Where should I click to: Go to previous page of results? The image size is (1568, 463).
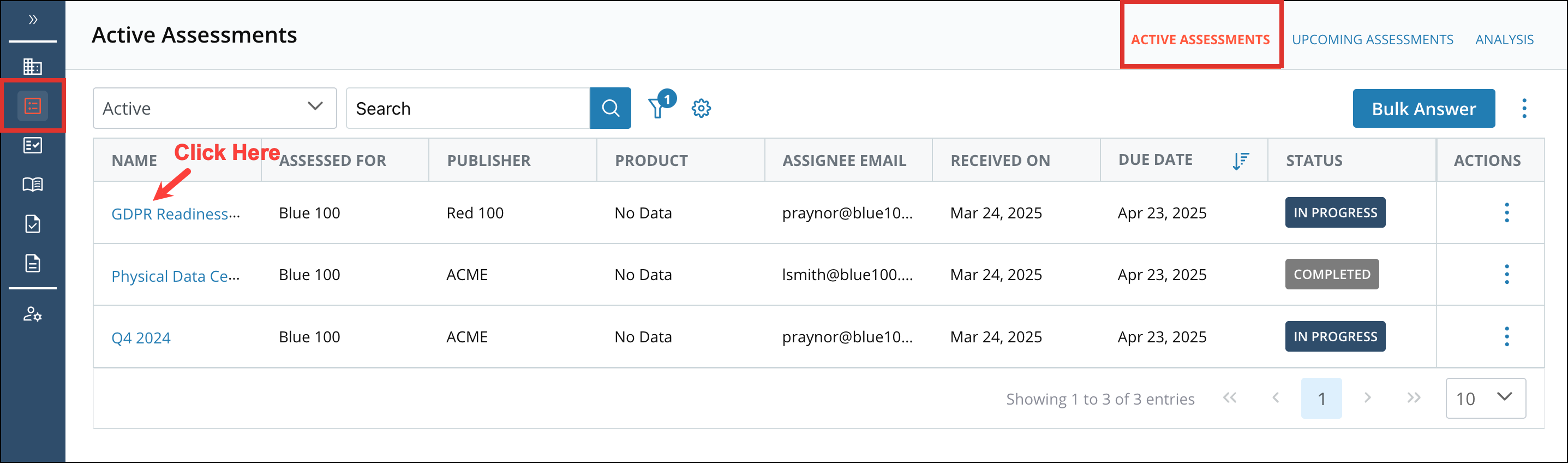pos(1275,399)
